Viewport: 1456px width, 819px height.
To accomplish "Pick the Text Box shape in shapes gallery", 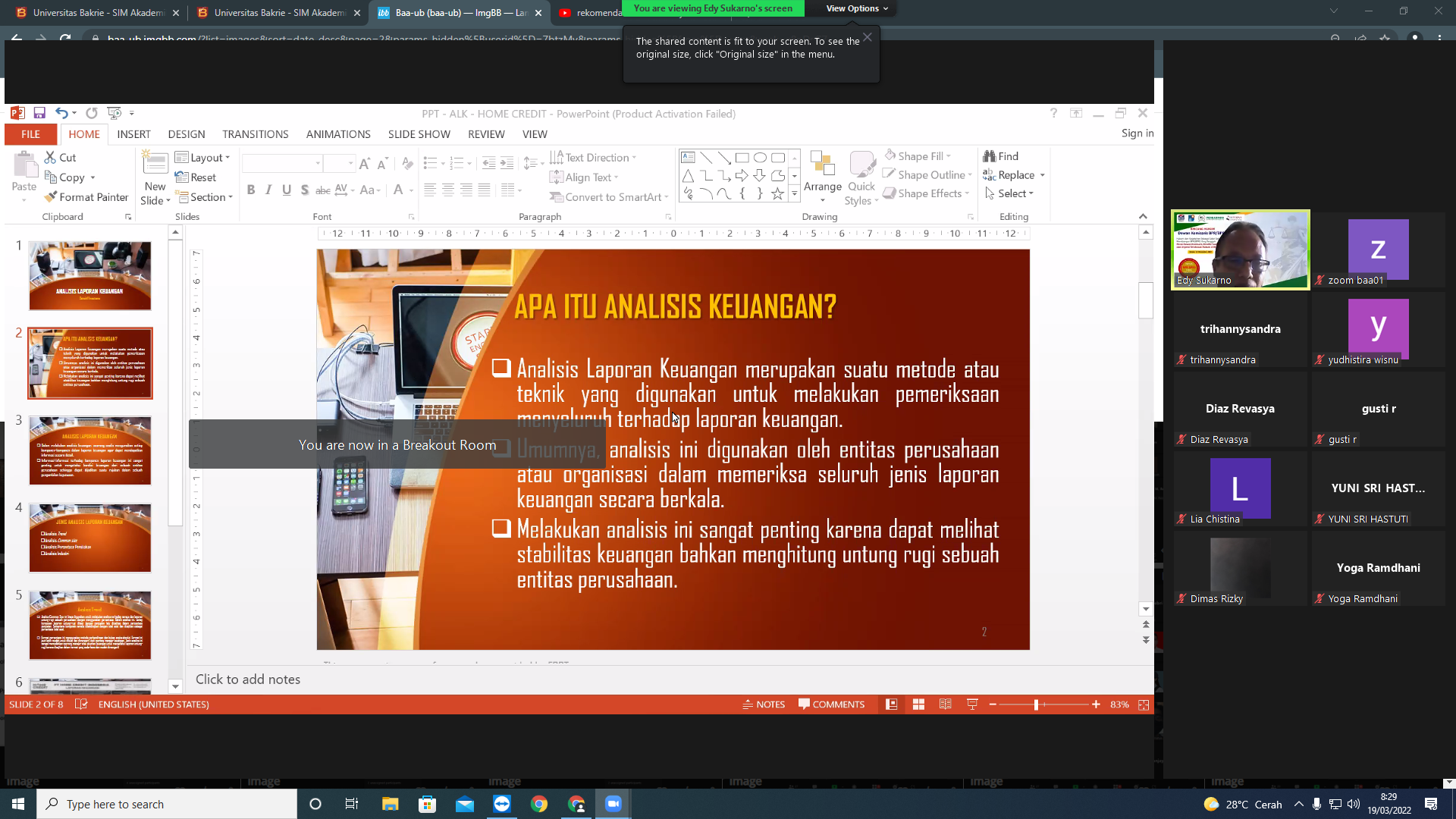I will (x=688, y=158).
